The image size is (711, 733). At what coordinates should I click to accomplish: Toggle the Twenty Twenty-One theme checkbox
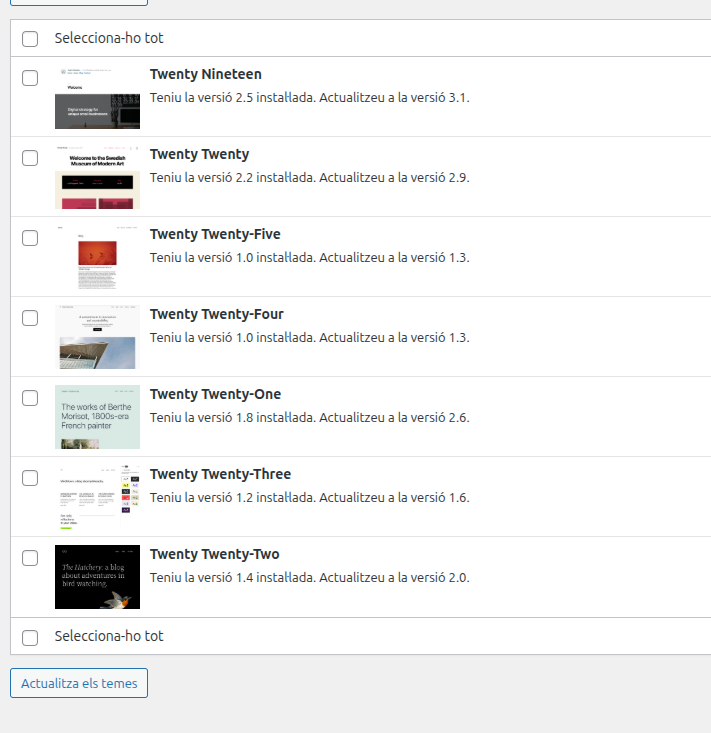pyautogui.click(x=30, y=398)
